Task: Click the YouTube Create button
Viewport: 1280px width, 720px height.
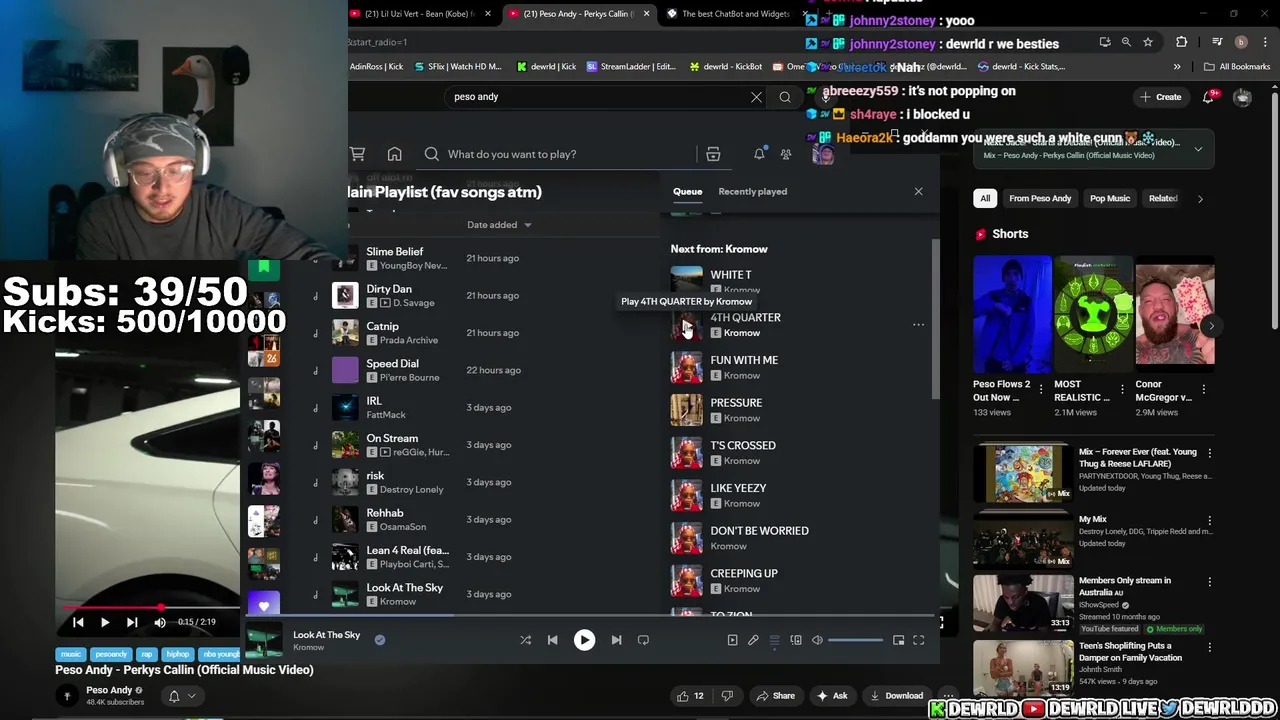Action: pos(1160,97)
